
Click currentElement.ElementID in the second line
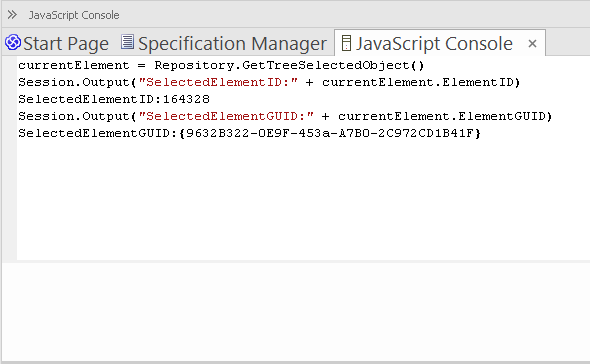point(418,82)
